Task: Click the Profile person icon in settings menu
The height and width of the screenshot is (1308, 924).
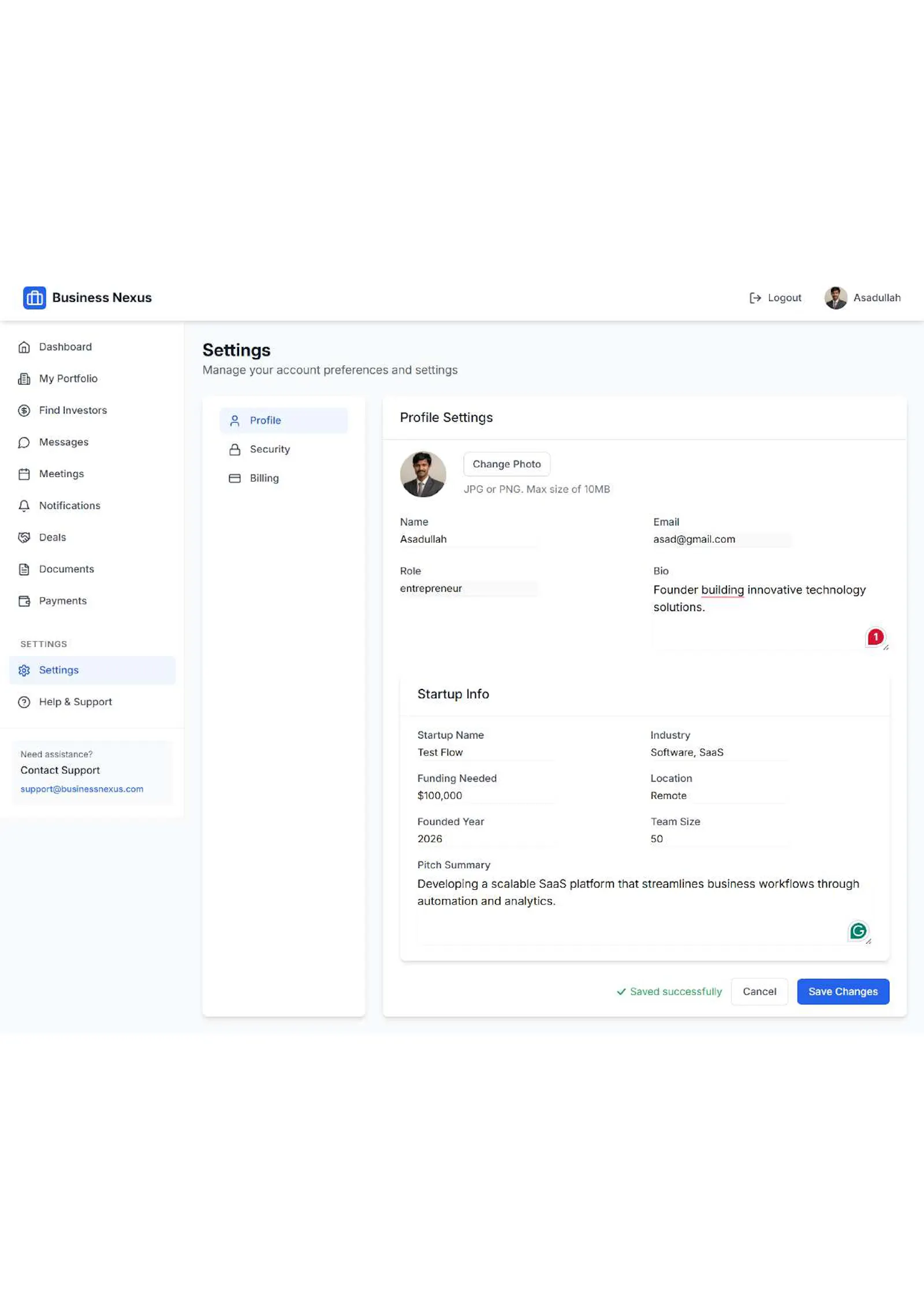Action: pos(235,421)
